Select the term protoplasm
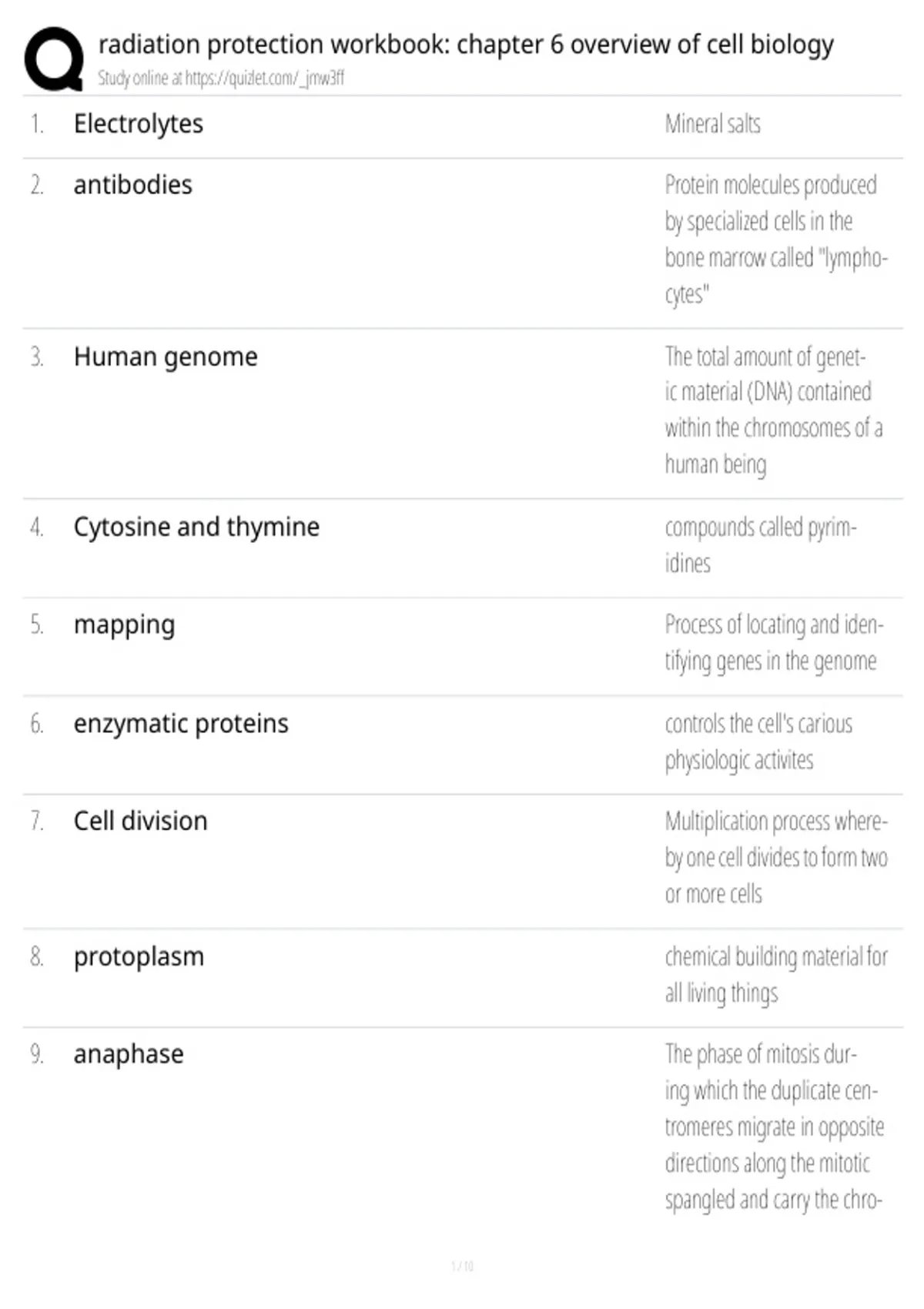Screen dimensions: 924x1309 139,957
